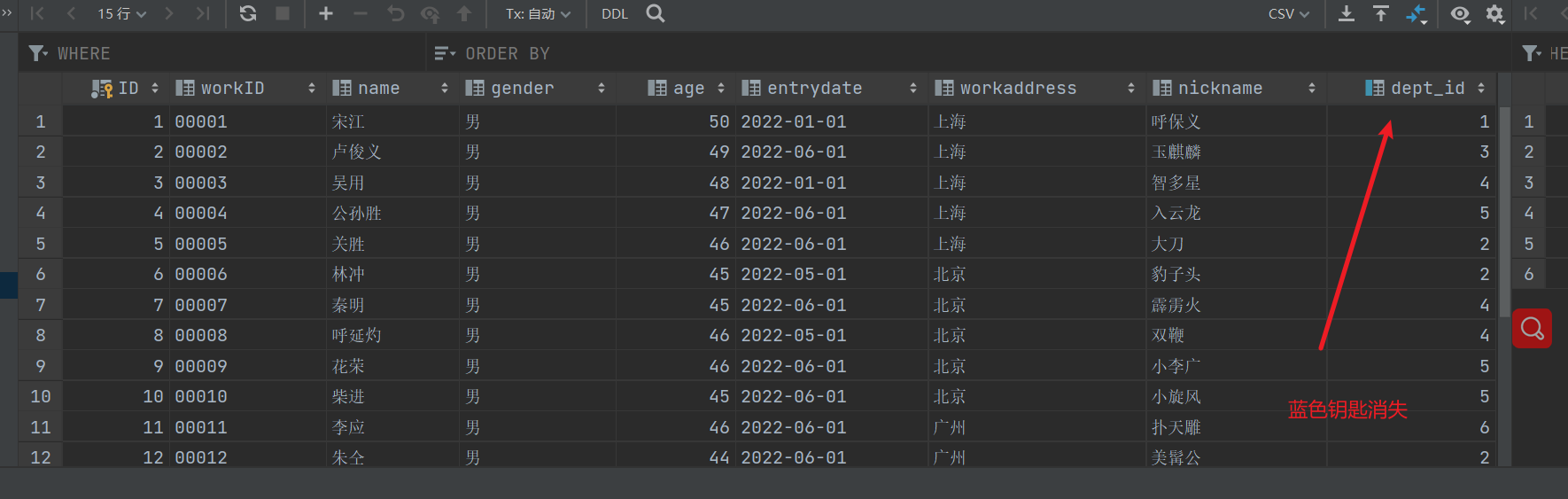Click the table's vertical scrollbar
Image resolution: width=1568 pixels, height=499 pixels.
pos(1504,213)
